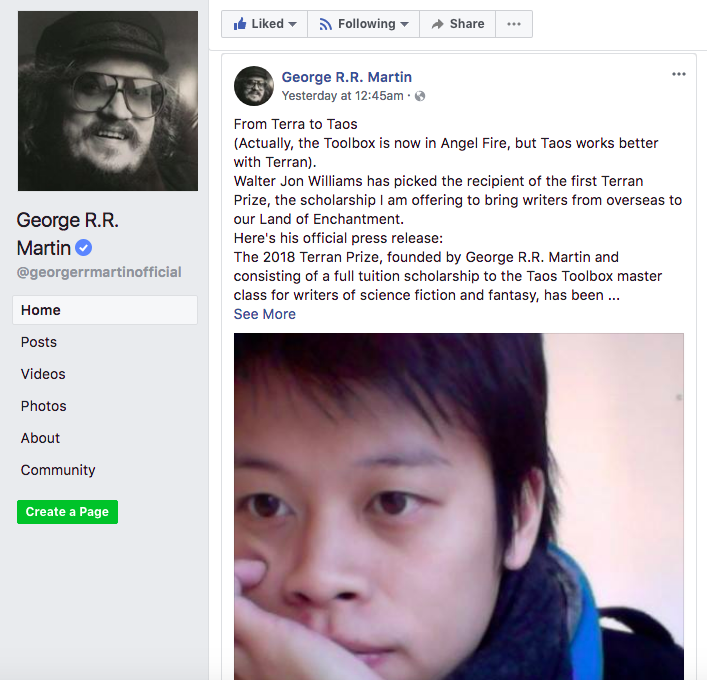Click the Share arrow icon
This screenshot has height=680, width=707.
[437, 24]
